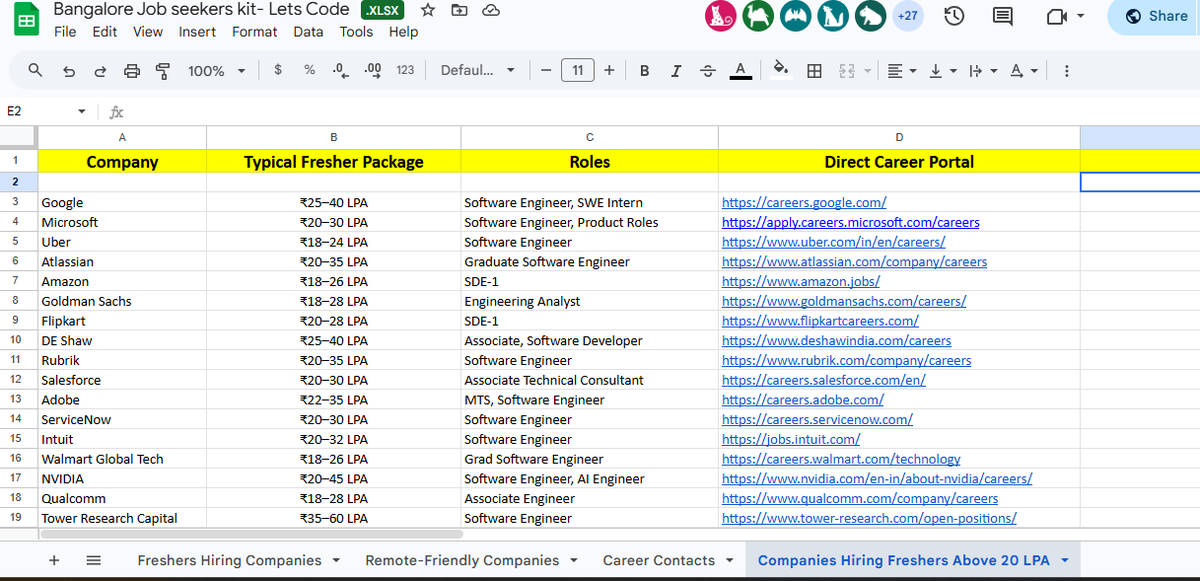
Task: Decrease the font size
Action: coord(545,70)
